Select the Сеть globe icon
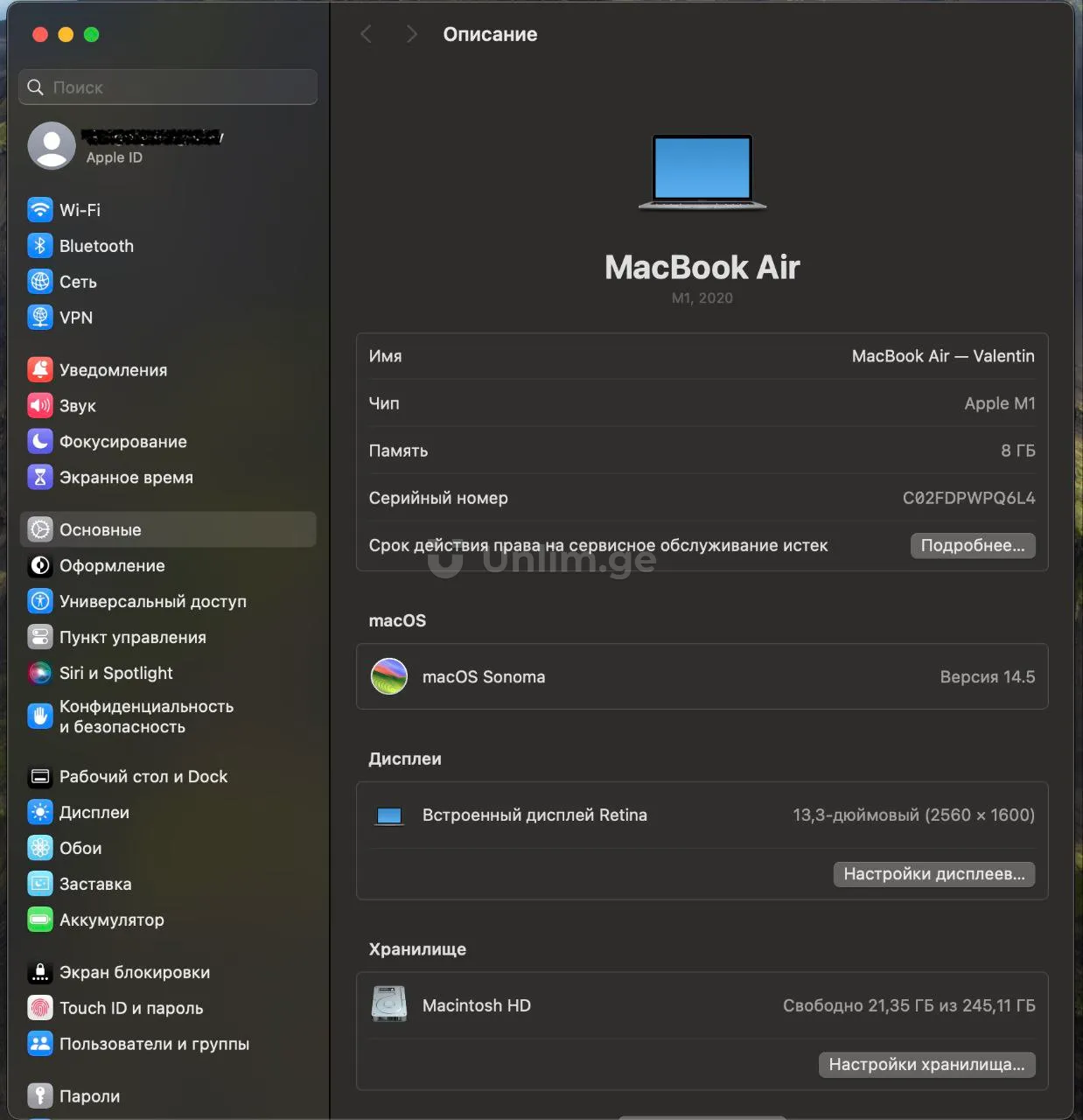This screenshot has height=1120, width=1083. point(40,282)
